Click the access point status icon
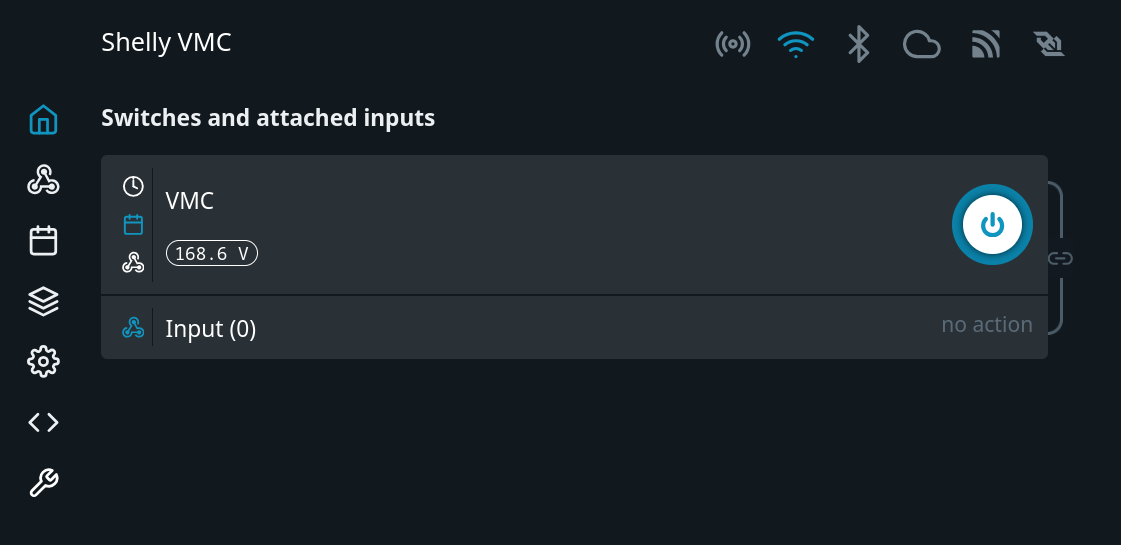The width and height of the screenshot is (1121, 545). click(733, 44)
